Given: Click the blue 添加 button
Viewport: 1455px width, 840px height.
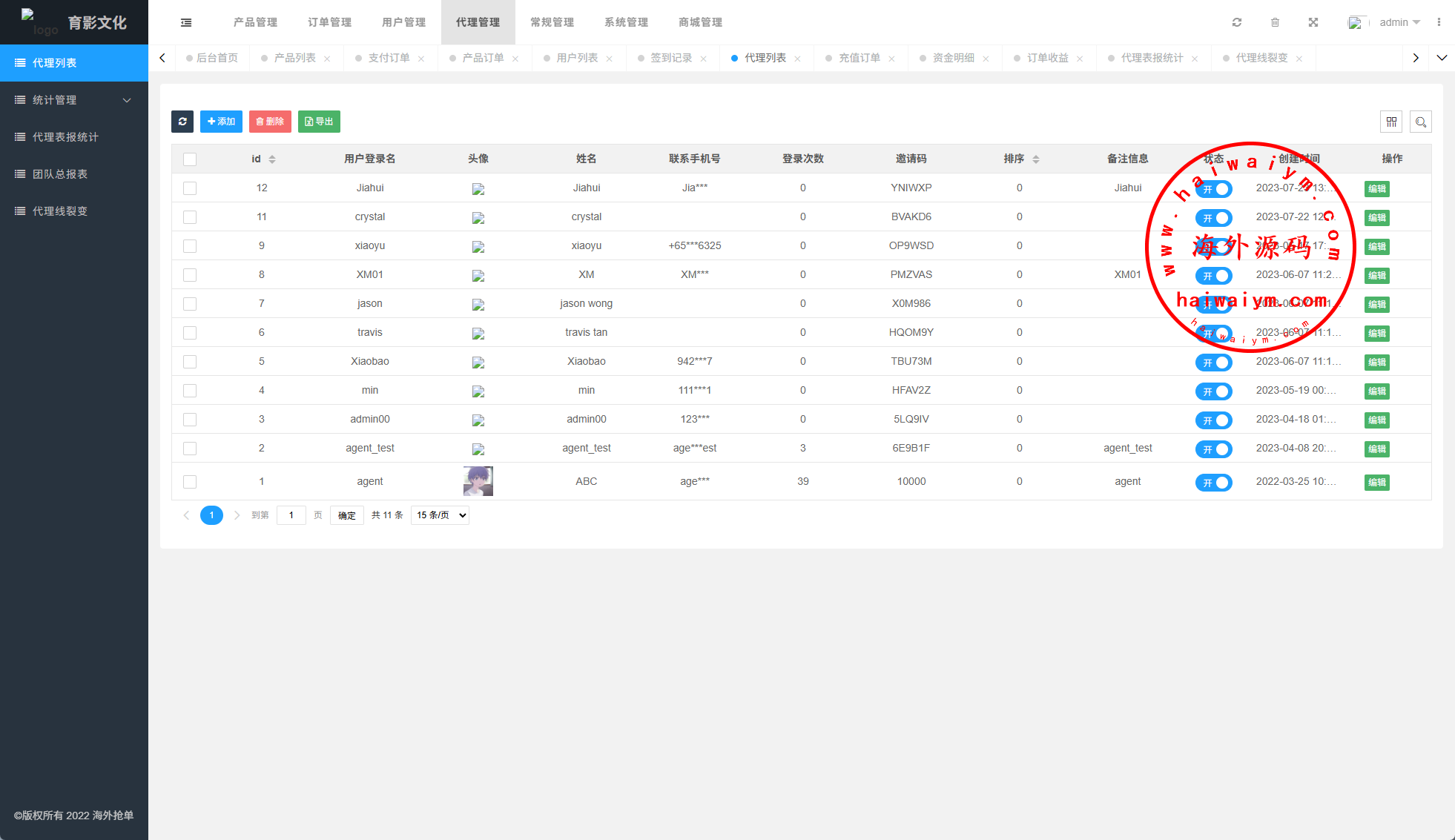Looking at the screenshot, I should (221, 122).
